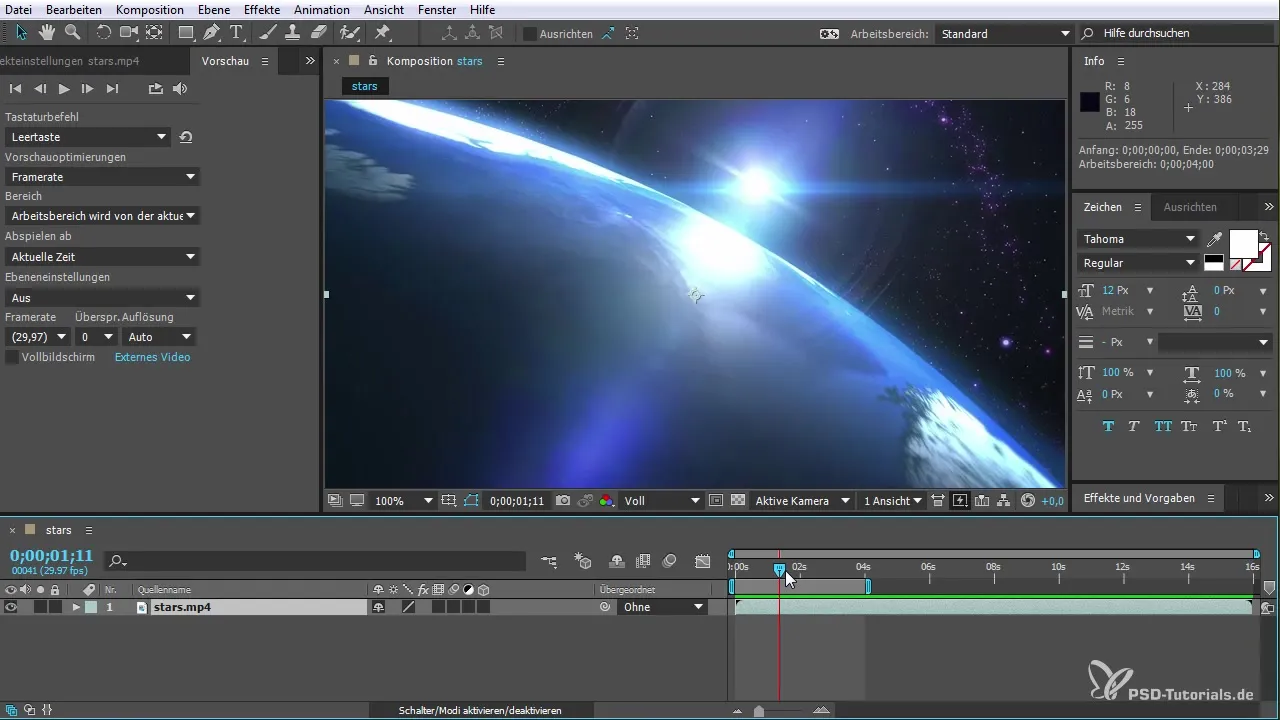This screenshot has width=1280, height=720.
Task: Select the Rectangle shape tool
Action: click(x=187, y=32)
